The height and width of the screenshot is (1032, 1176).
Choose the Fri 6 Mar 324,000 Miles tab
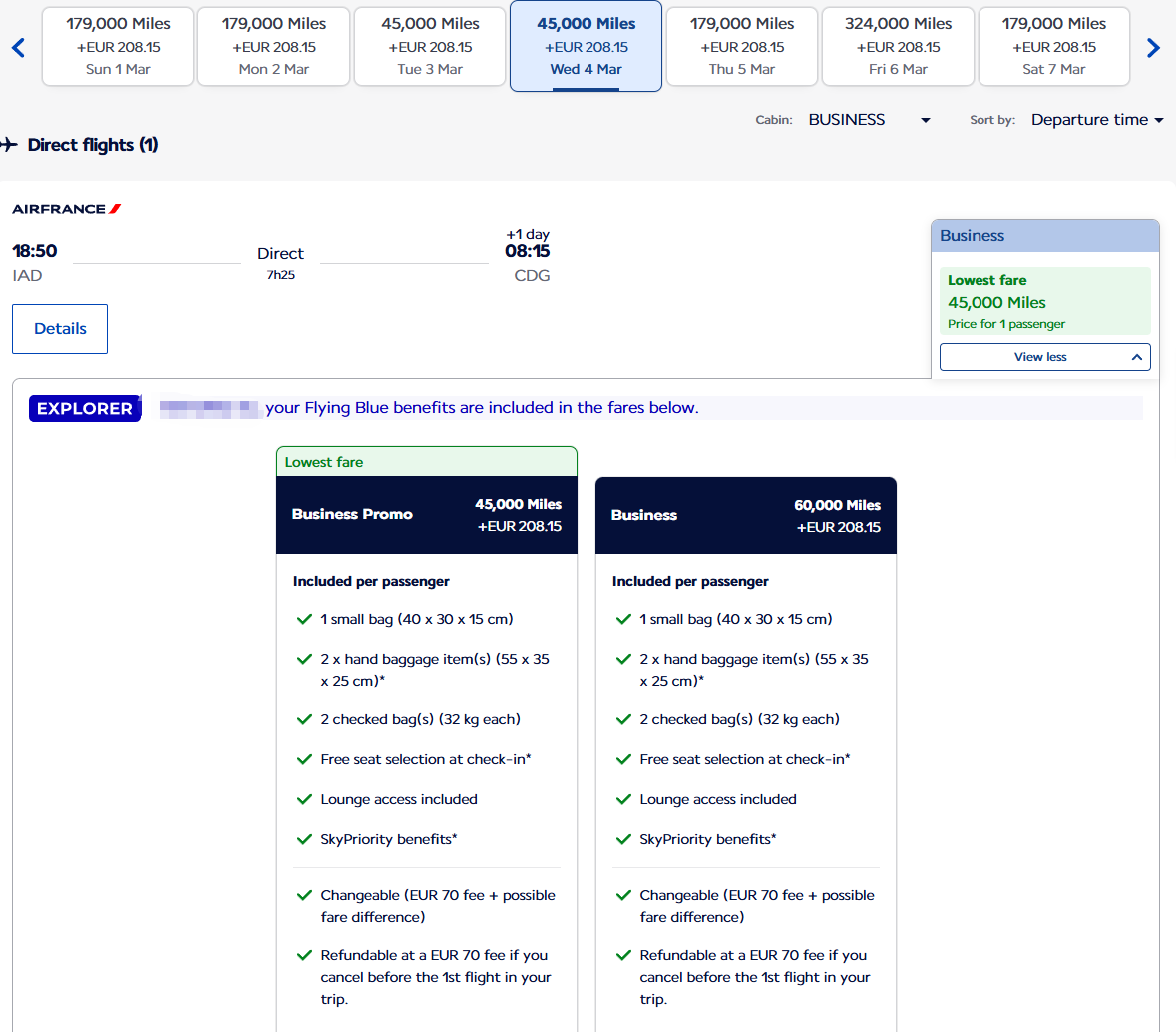click(898, 47)
